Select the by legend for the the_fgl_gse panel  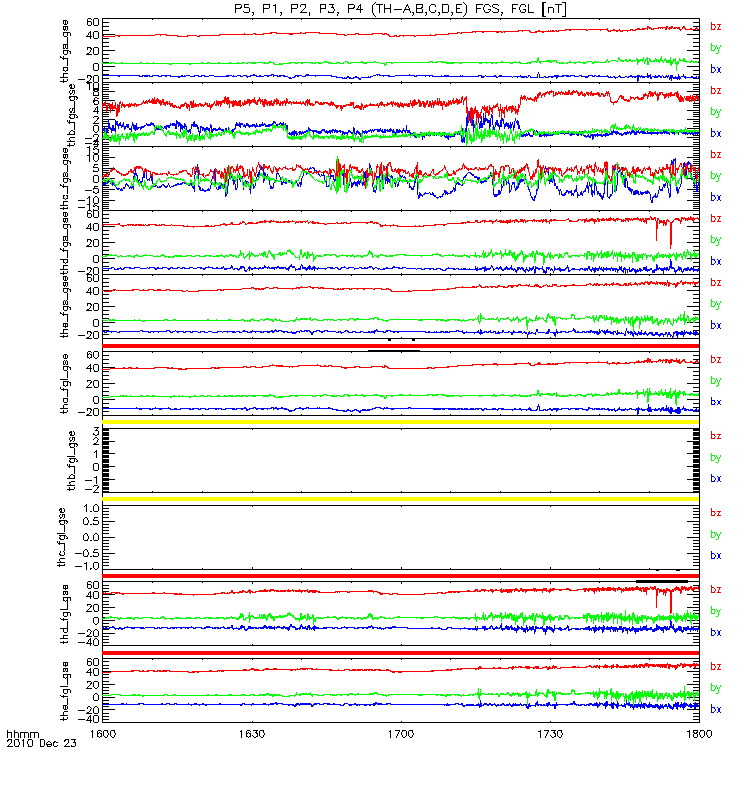pyautogui.click(x=716, y=688)
